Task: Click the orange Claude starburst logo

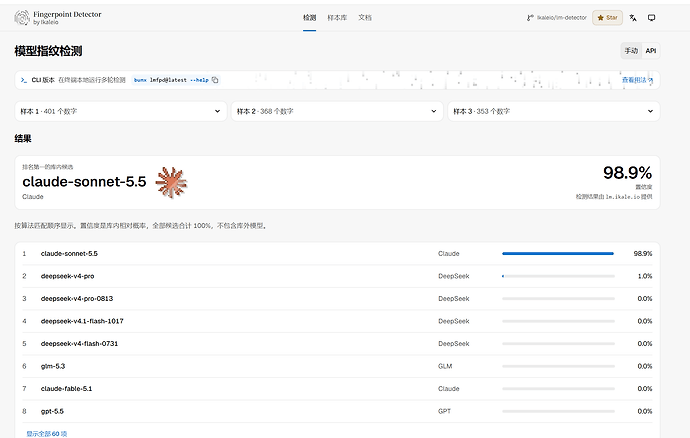Action: 171,182
